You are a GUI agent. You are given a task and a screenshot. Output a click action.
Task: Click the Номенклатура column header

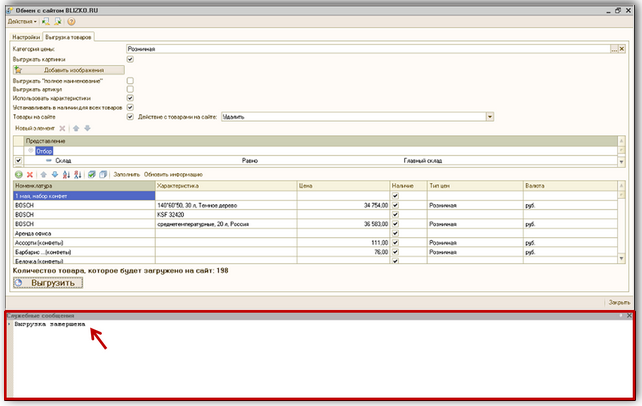point(84,186)
